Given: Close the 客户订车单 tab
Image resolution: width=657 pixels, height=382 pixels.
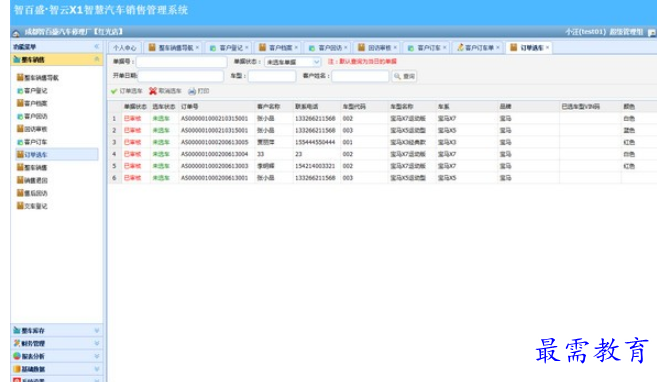Looking at the screenshot, I should tap(498, 48).
